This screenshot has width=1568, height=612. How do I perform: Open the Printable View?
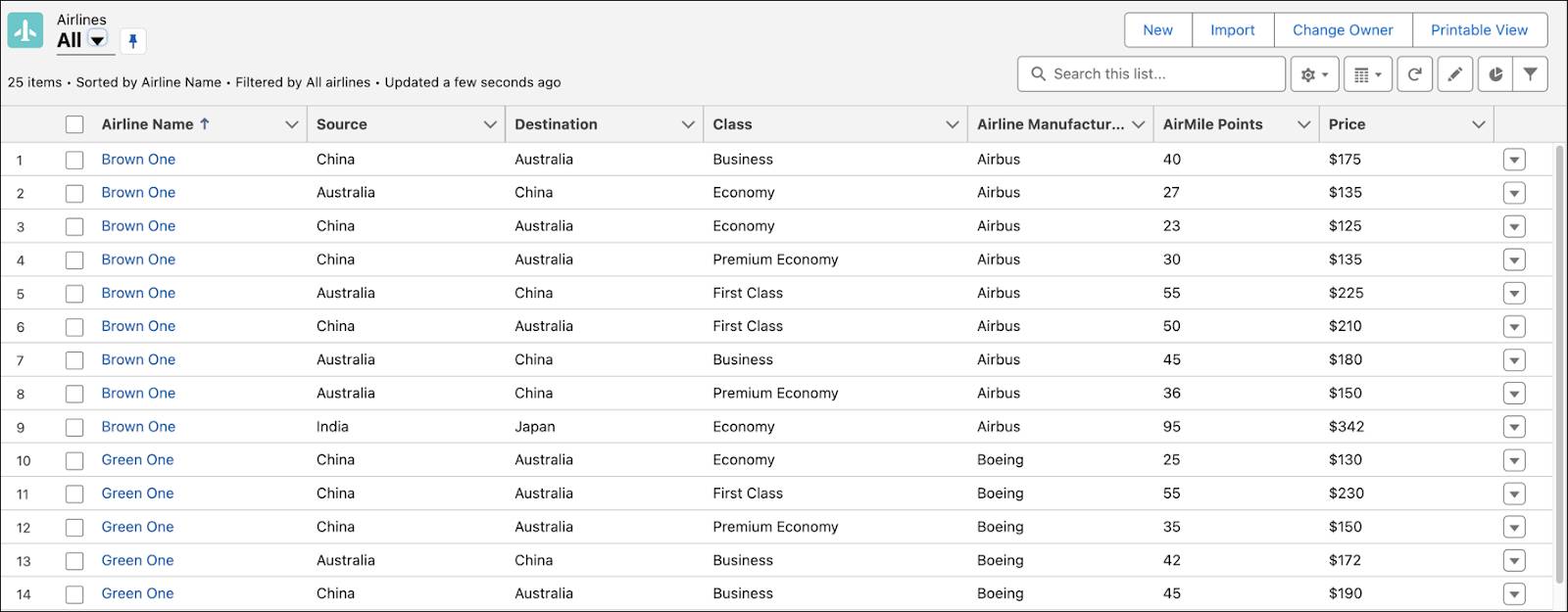[x=1479, y=30]
